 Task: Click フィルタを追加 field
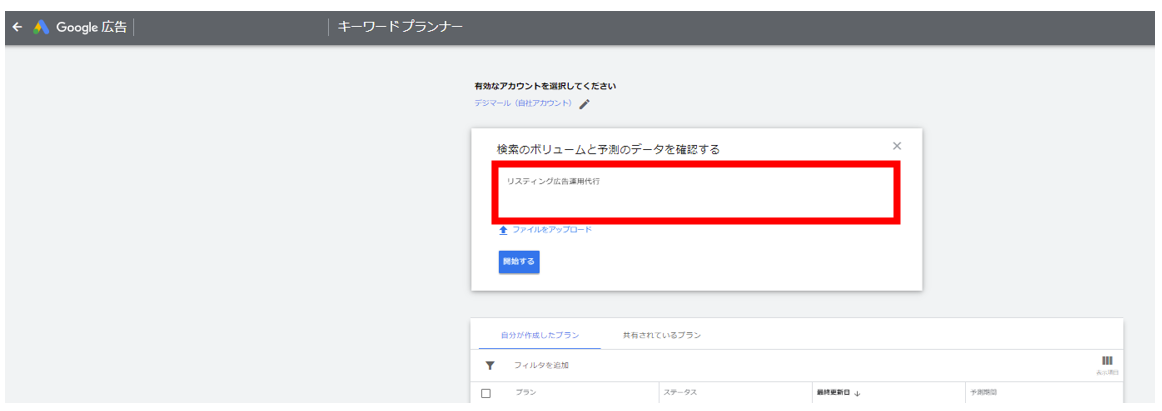(x=542, y=365)
